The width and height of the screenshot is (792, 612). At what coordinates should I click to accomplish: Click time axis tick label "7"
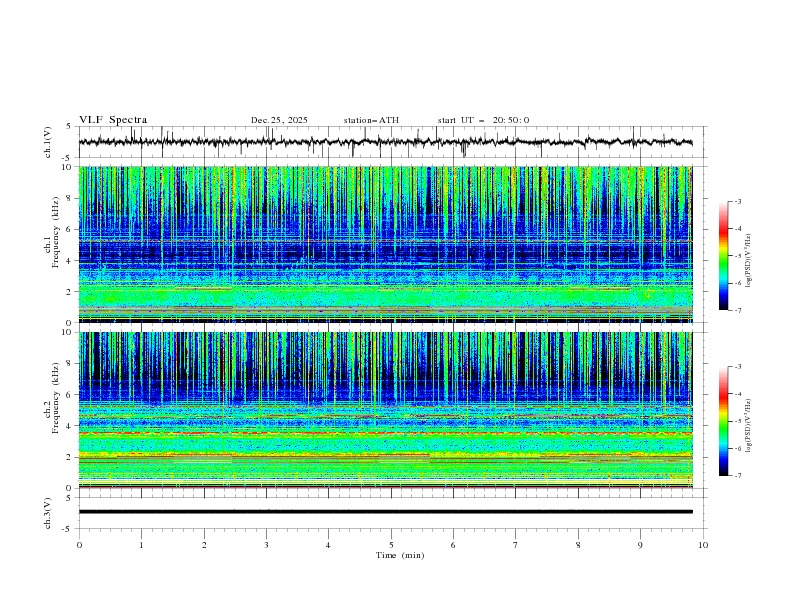(x=516, y=545)
